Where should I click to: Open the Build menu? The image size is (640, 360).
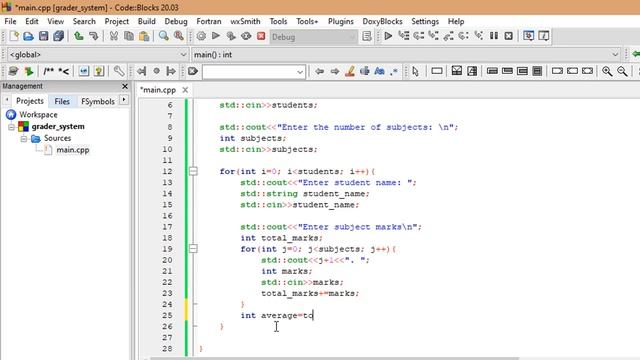(x=147, y=21)
